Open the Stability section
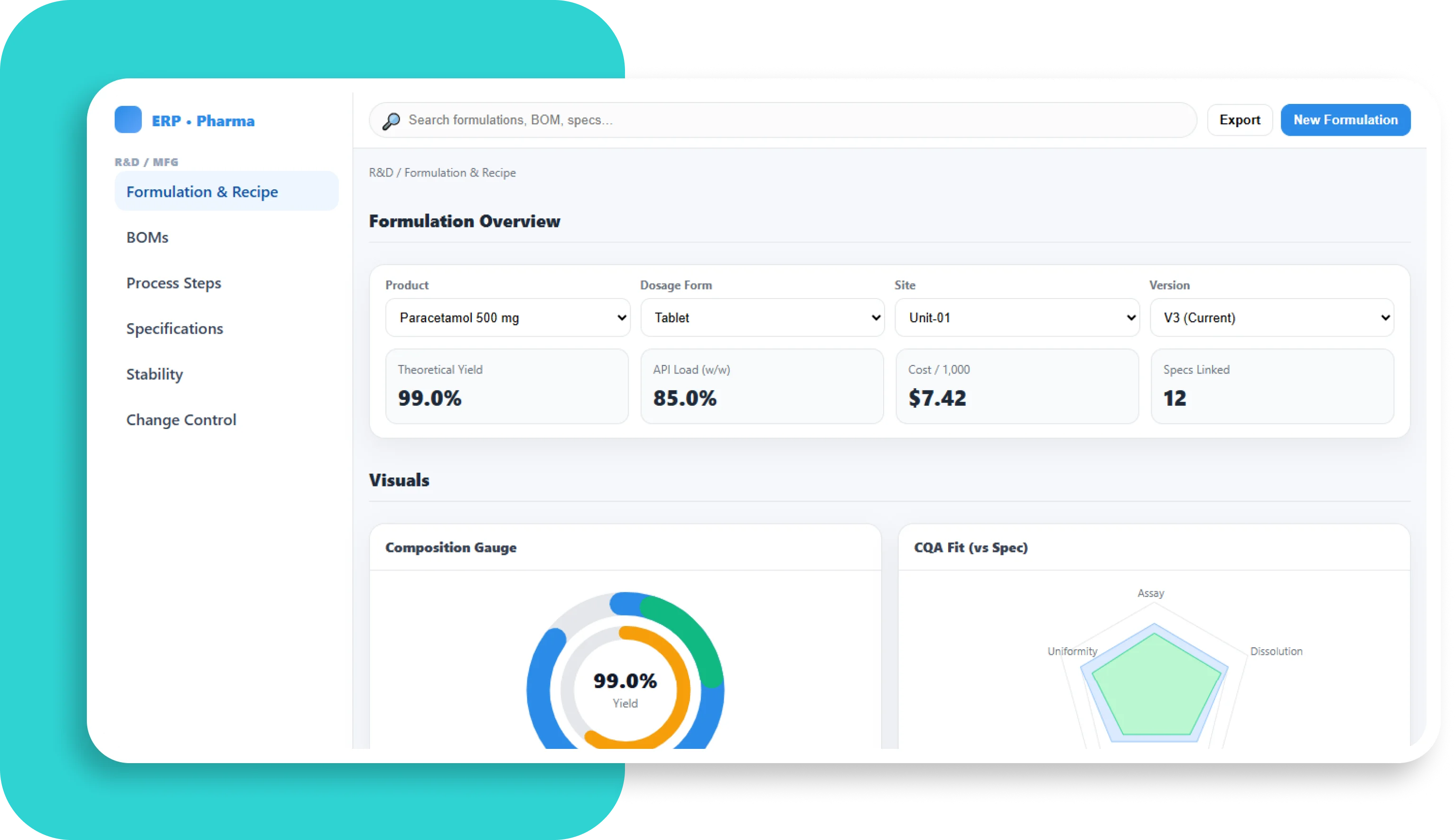Screen dimensions: 1455x840 tap(154, 374)
